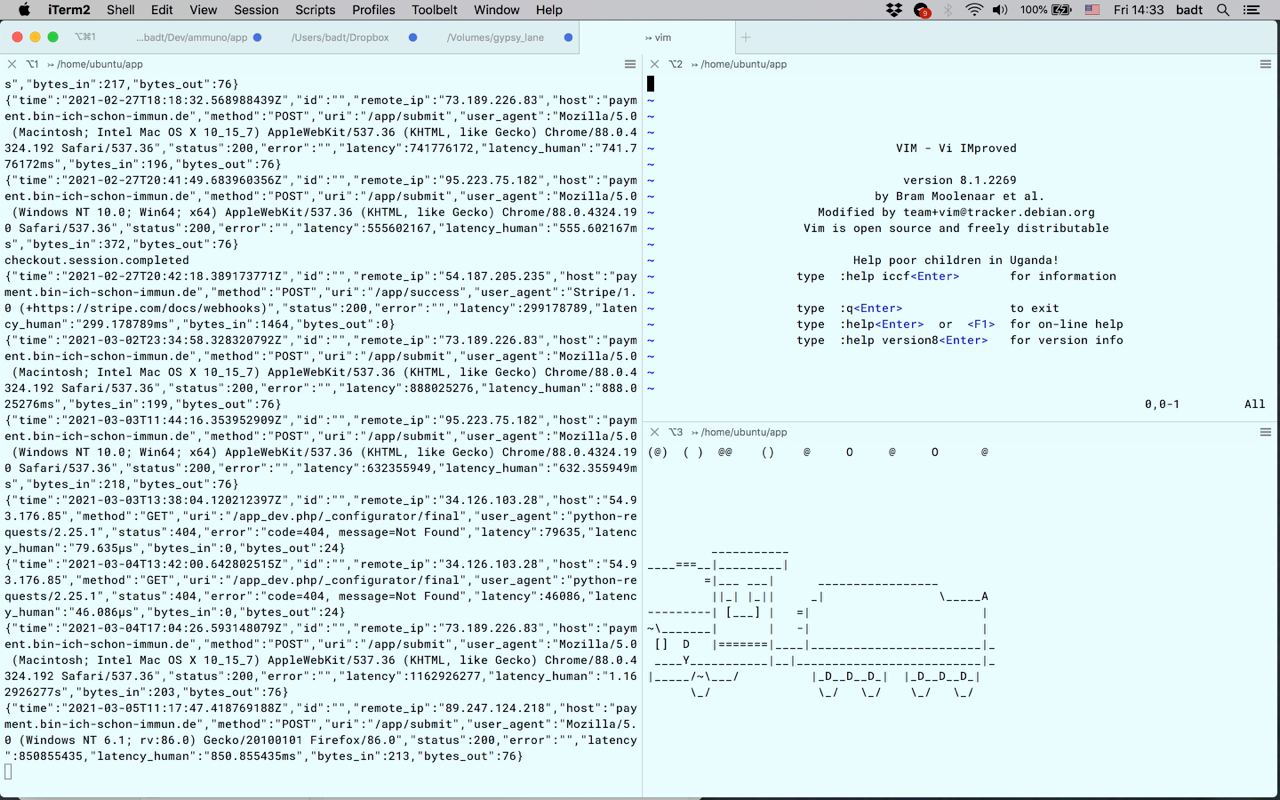This screenshot has width=1280, height=800.
Task: Click the 100% battery indicator
Action: click(x=1045, y=9)
